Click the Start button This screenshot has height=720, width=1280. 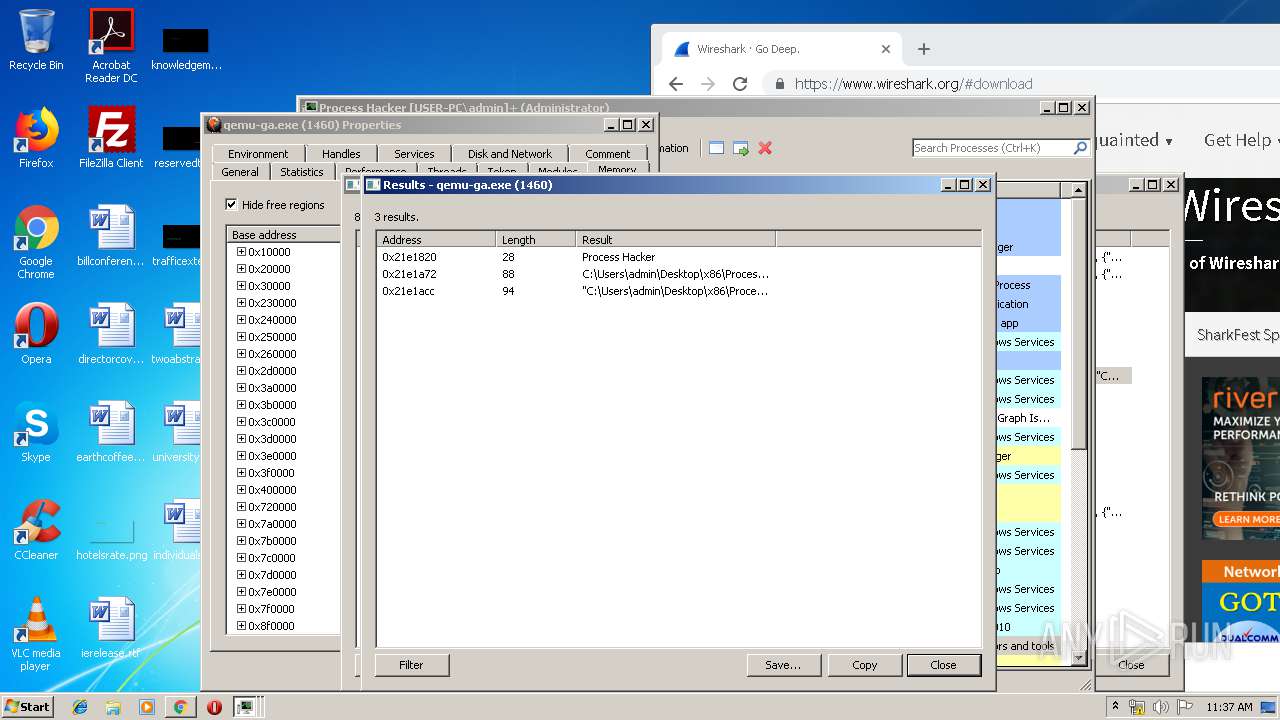[28, 706]
